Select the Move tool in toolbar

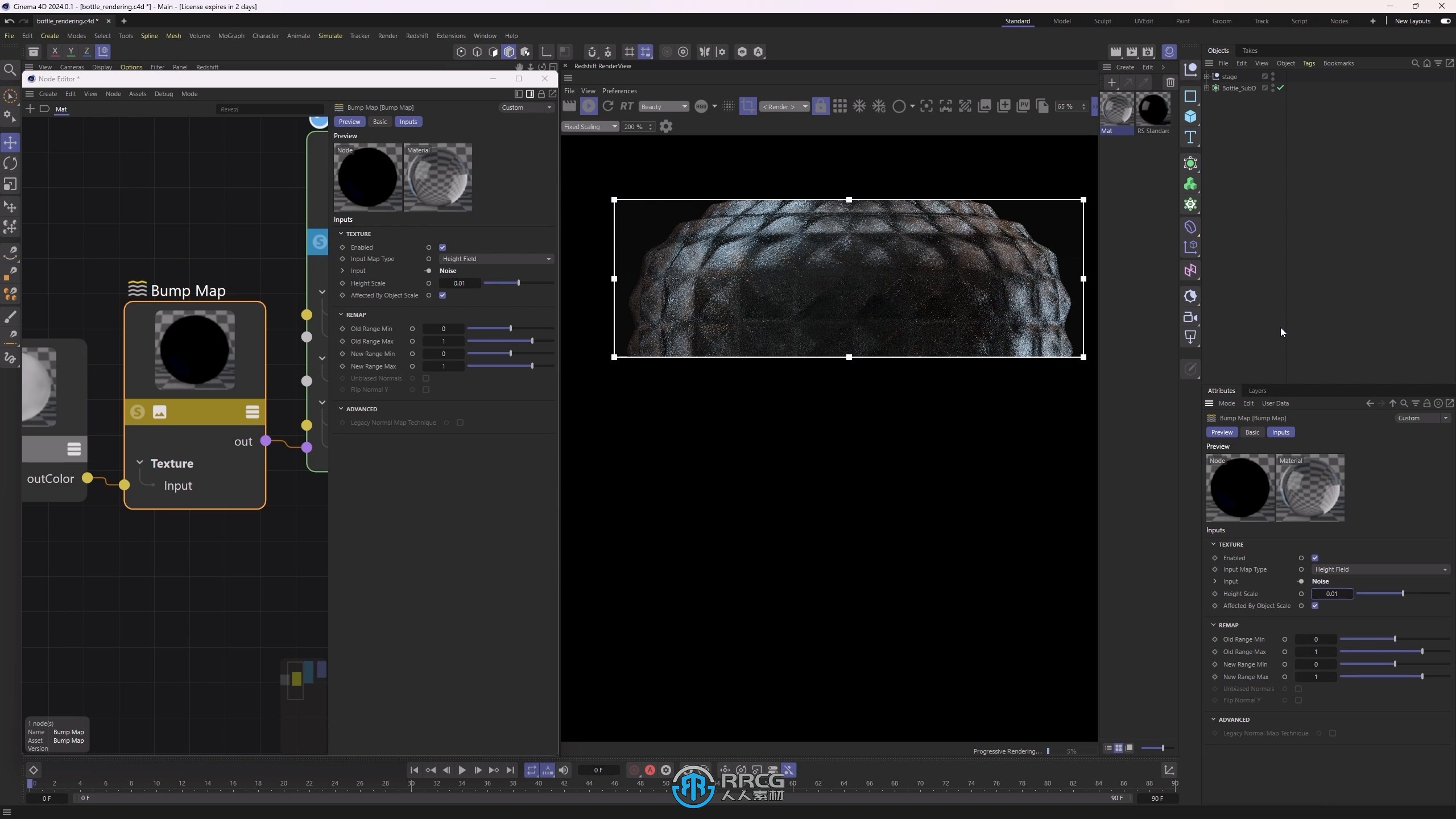11,141
